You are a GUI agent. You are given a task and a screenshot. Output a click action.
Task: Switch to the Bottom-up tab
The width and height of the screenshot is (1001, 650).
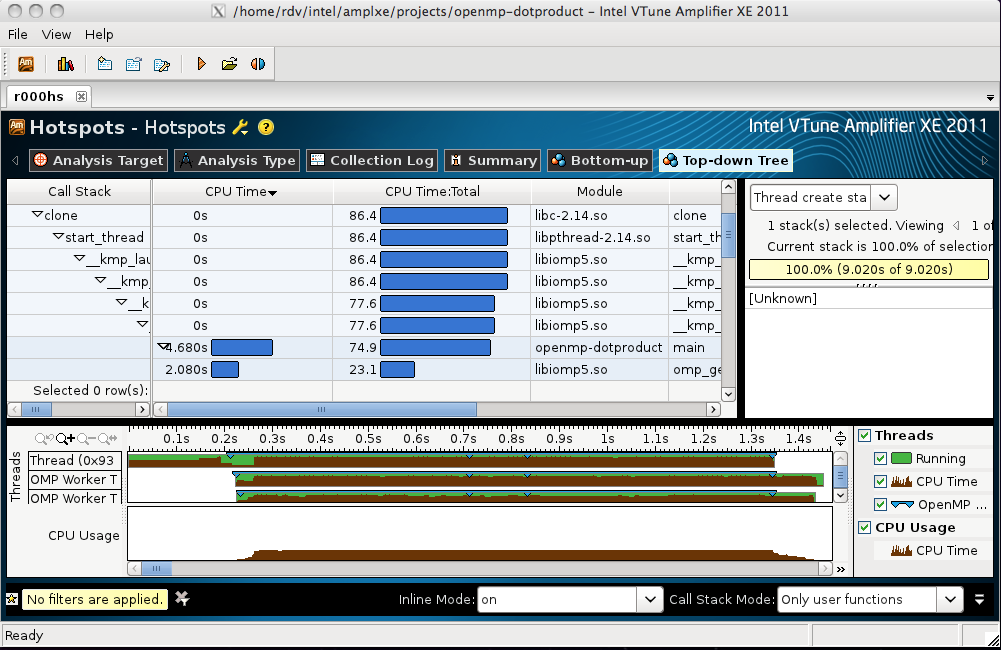pos(600,160)
